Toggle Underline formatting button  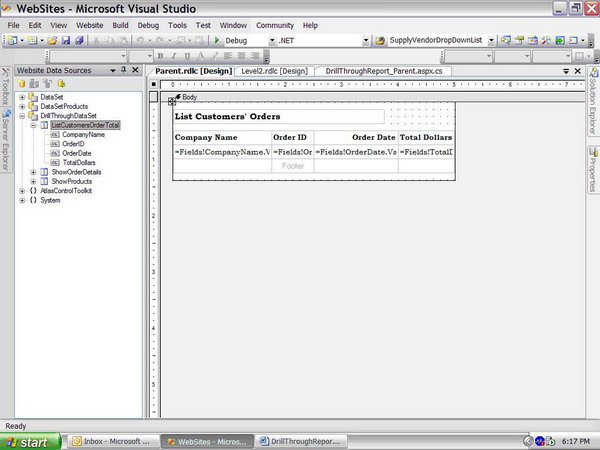187,56
